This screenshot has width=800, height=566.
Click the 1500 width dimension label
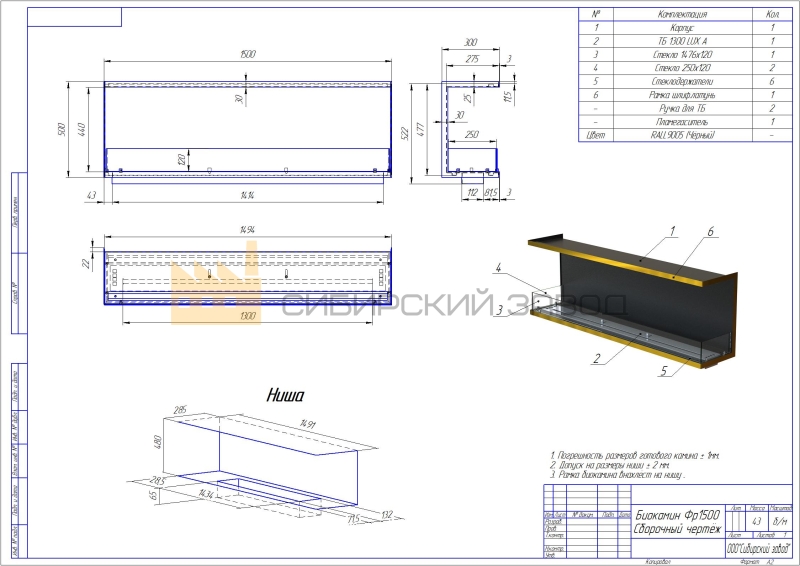[x=247, y=53]
